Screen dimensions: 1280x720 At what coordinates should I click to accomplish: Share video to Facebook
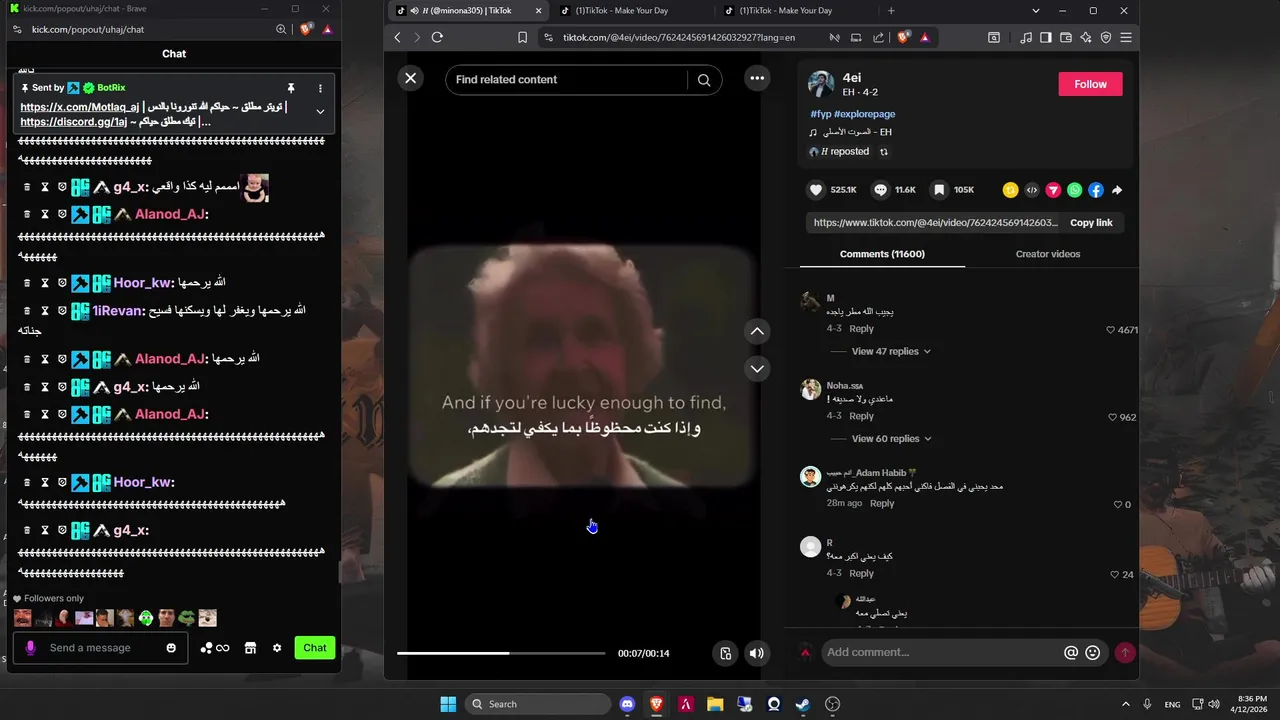(1096, 190)
